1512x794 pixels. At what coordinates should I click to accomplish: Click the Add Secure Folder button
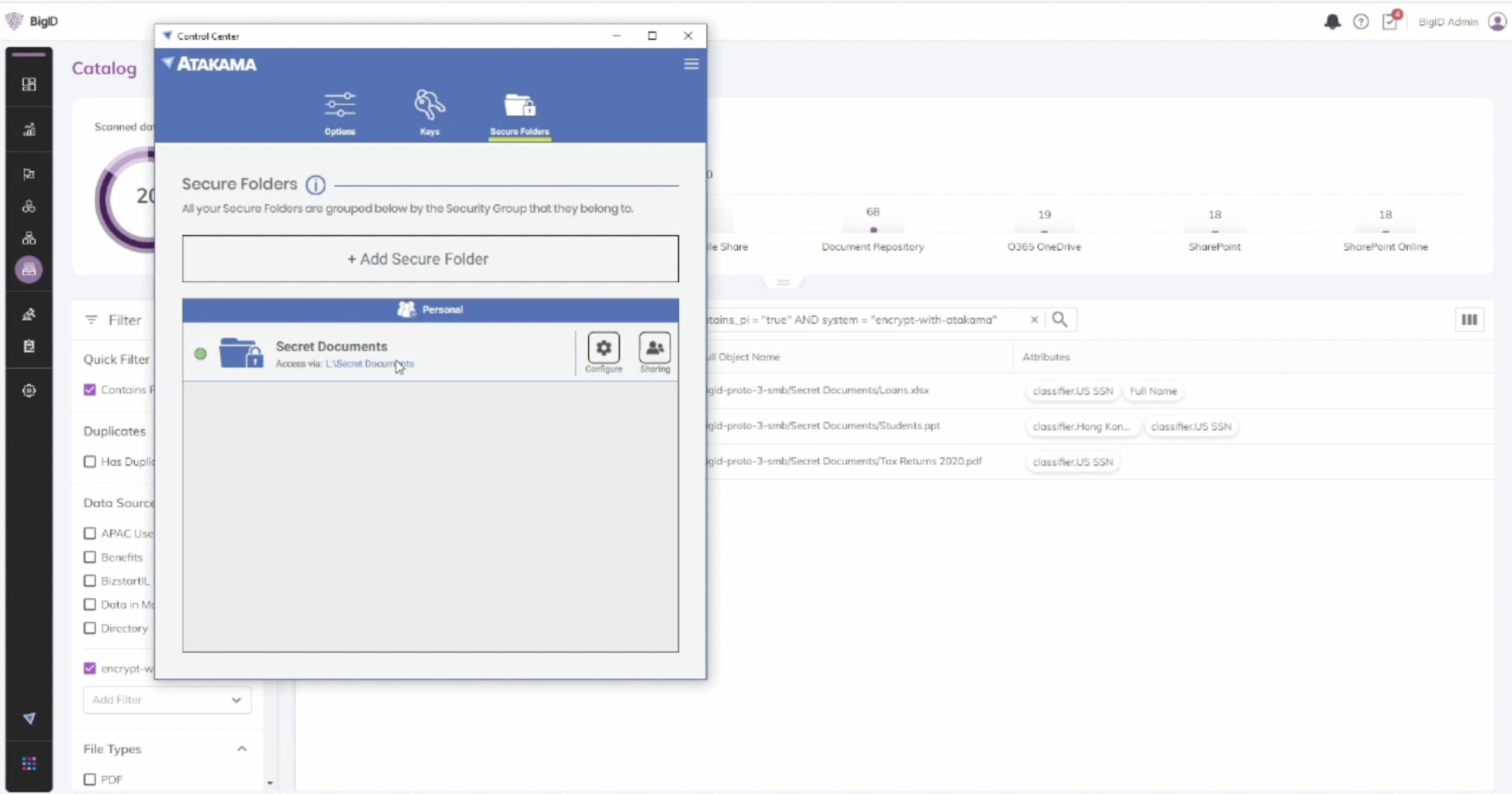[430, 259]
